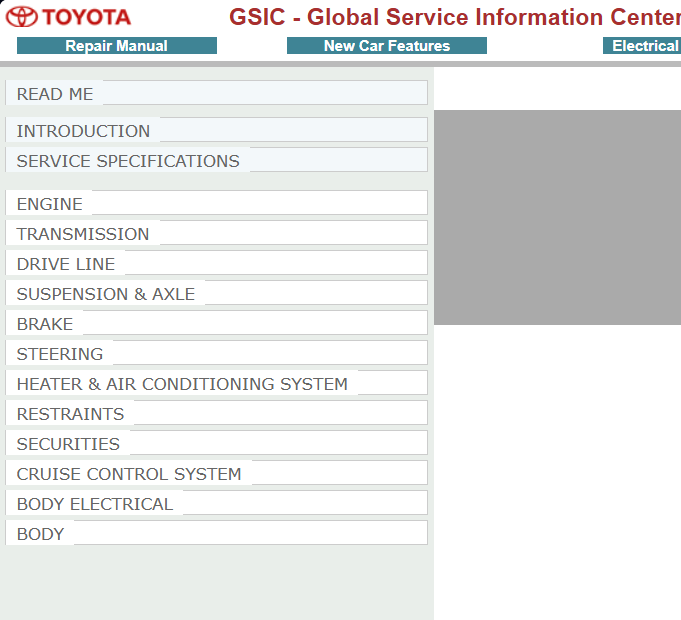Viewport: 681px width, 620px height.
Task: Click the GSIC Global Service Information Center title
Action: pyautogui.click(x=455, y=17)
